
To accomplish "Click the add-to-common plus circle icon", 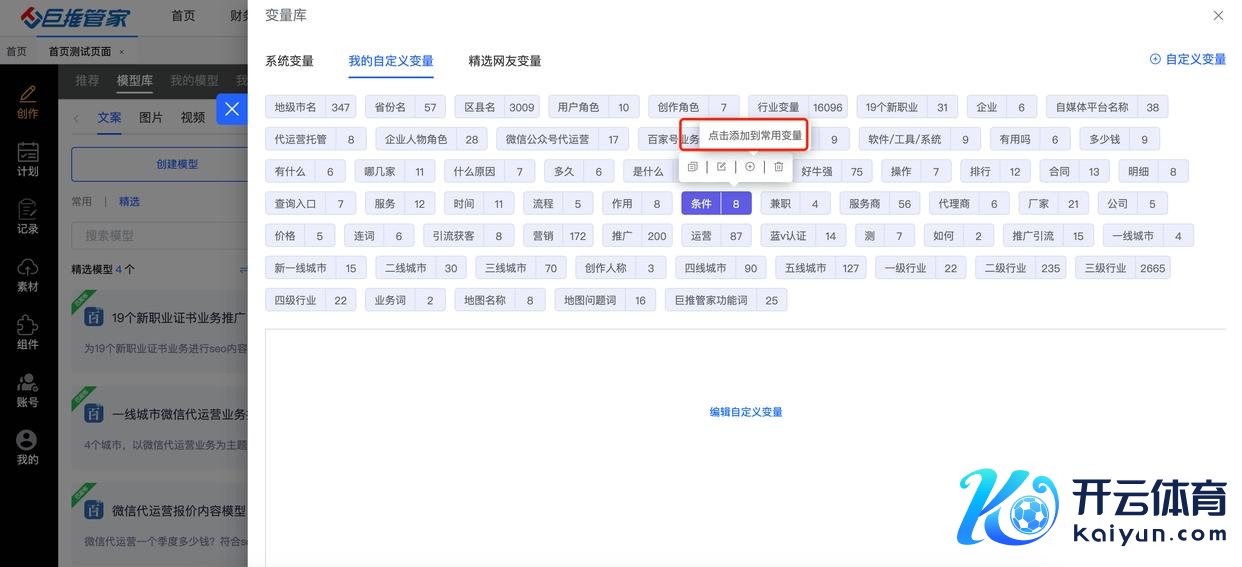I will pos(750,167).
